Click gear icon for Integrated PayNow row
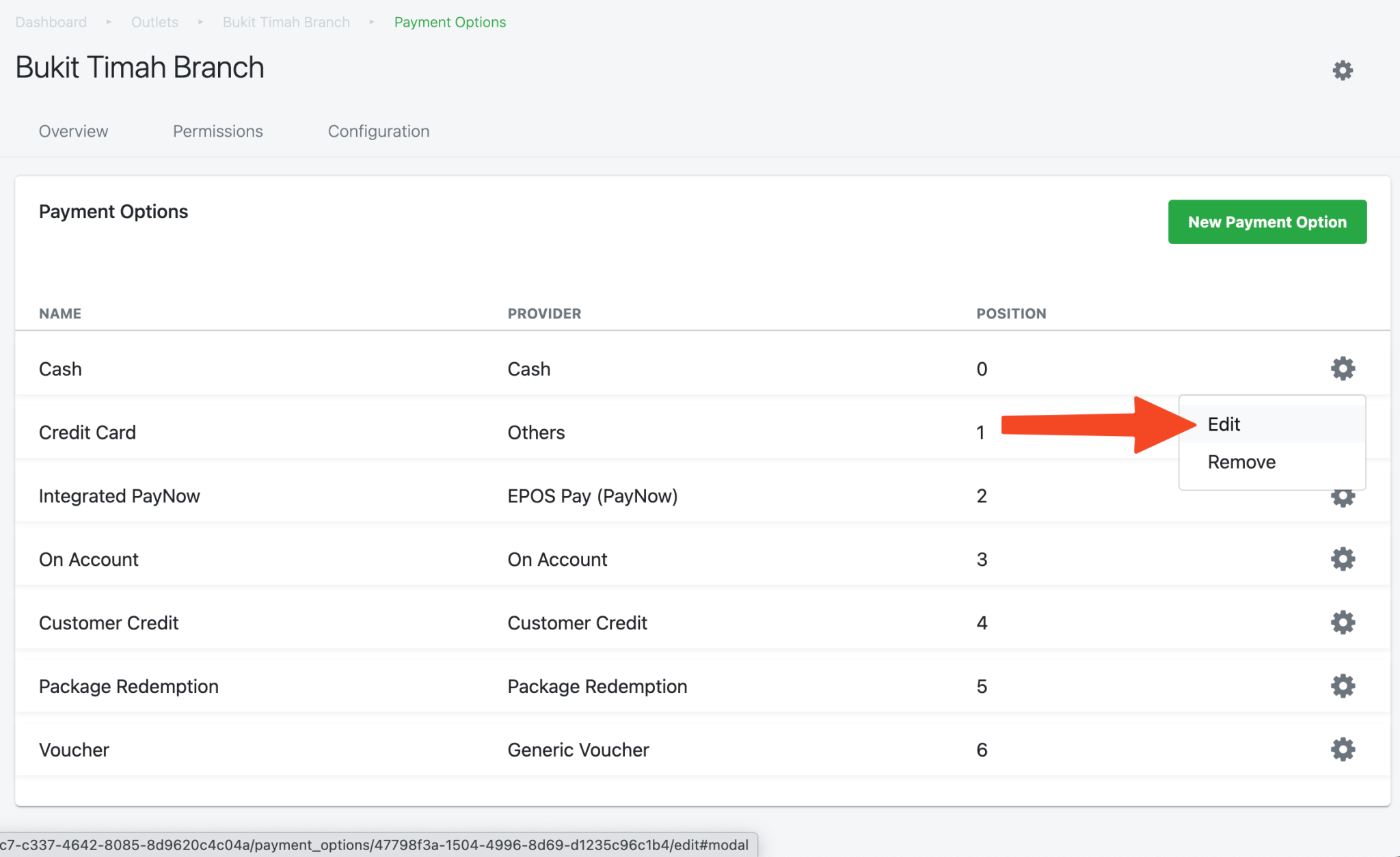This screenshot has height=857, width=1400. [1343, 500]
